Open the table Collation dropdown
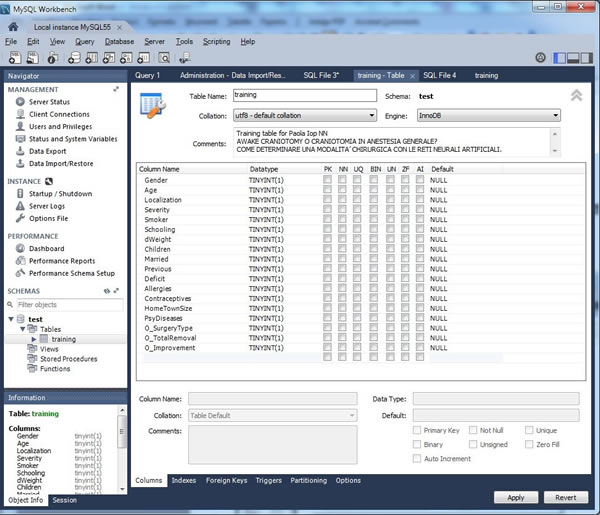The width and height of the screenshot is (600, 515). coord(305,116)
